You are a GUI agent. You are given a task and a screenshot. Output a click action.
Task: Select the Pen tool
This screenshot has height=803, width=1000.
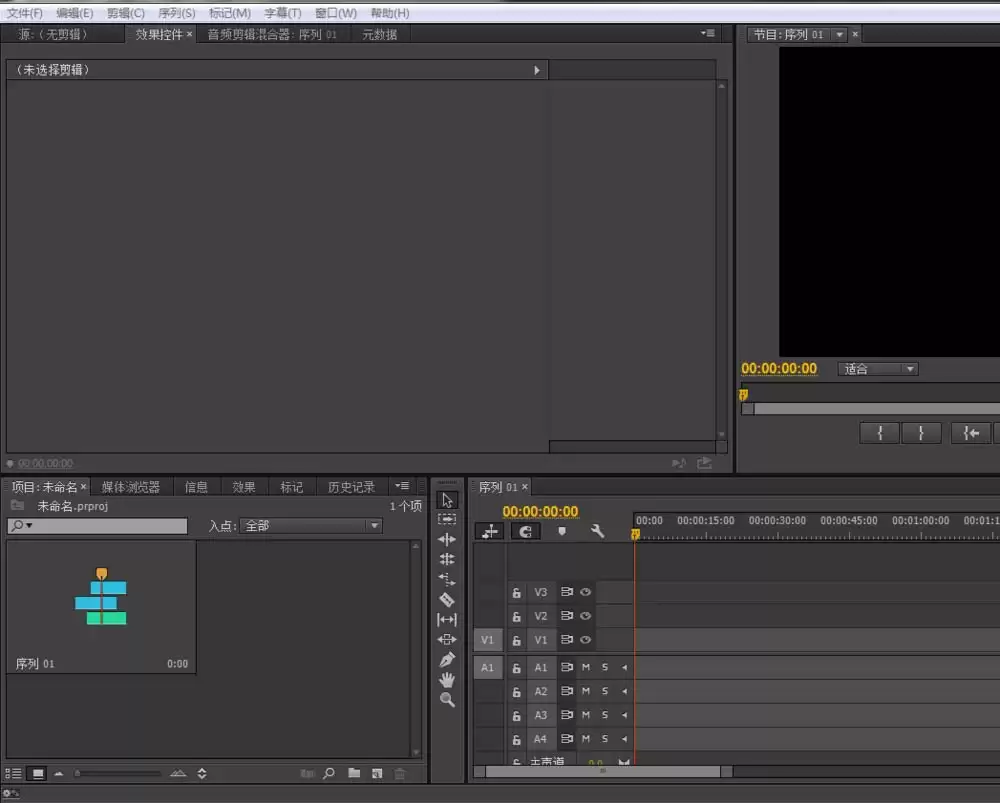point(447,660)
